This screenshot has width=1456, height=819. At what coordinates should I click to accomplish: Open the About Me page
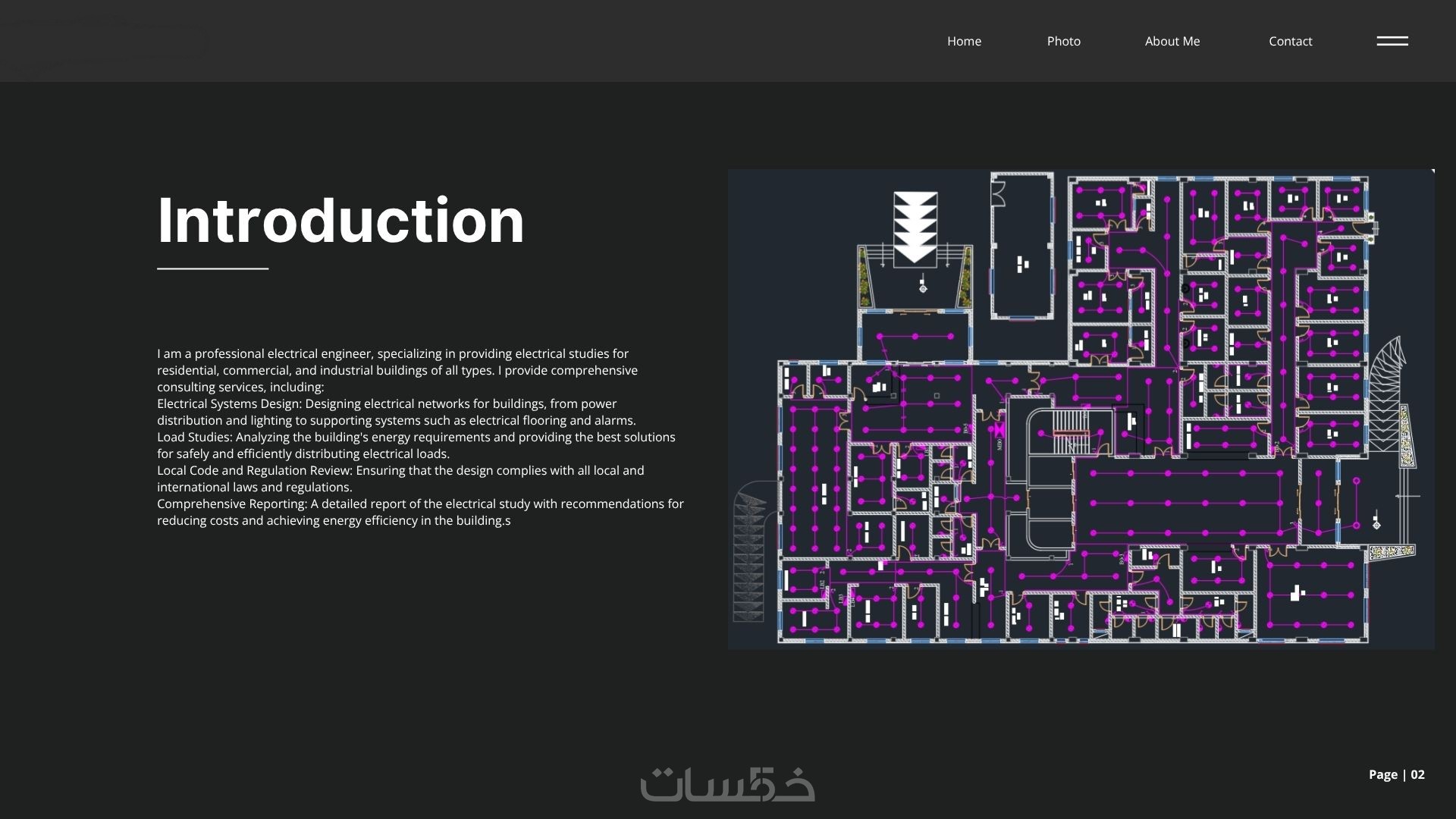(x=1172, y=41)
